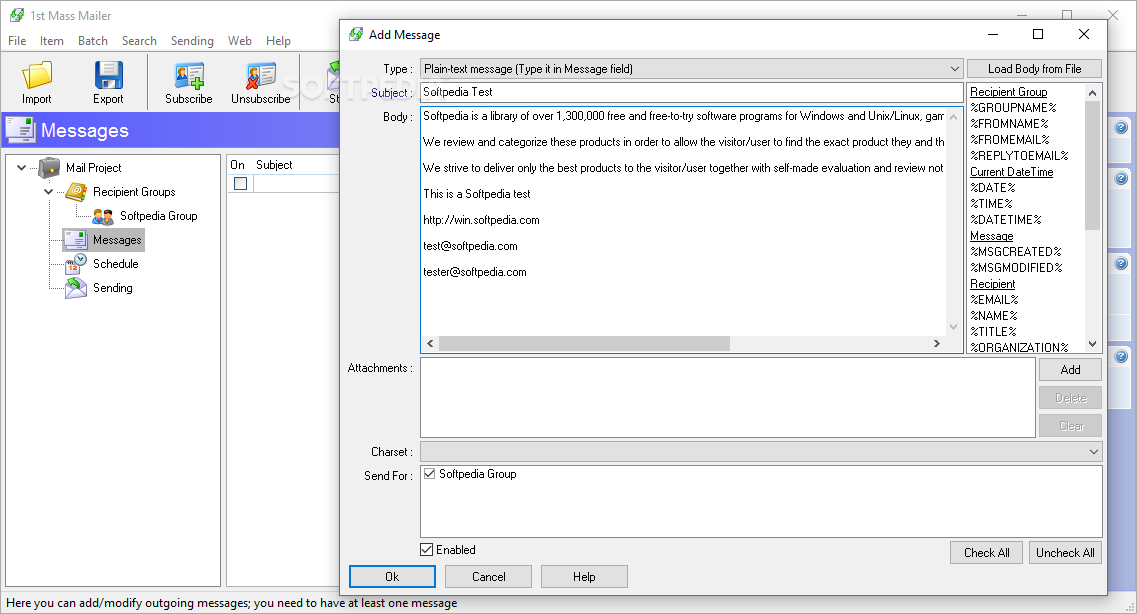Open the Help menu in menu bar
Screen dimensions: 1137x614
278,41
